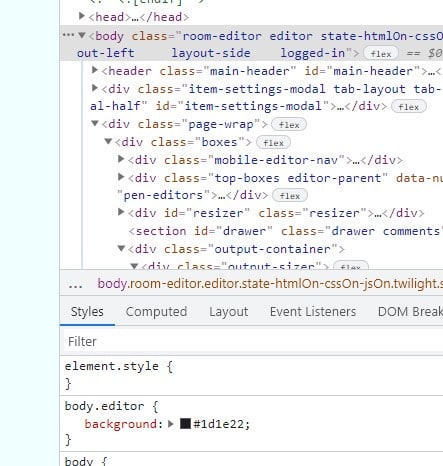The height and width of the screenshot is (466, 443).
Task: Click the room-editor class attribute value
Action: tap(222, 36)
